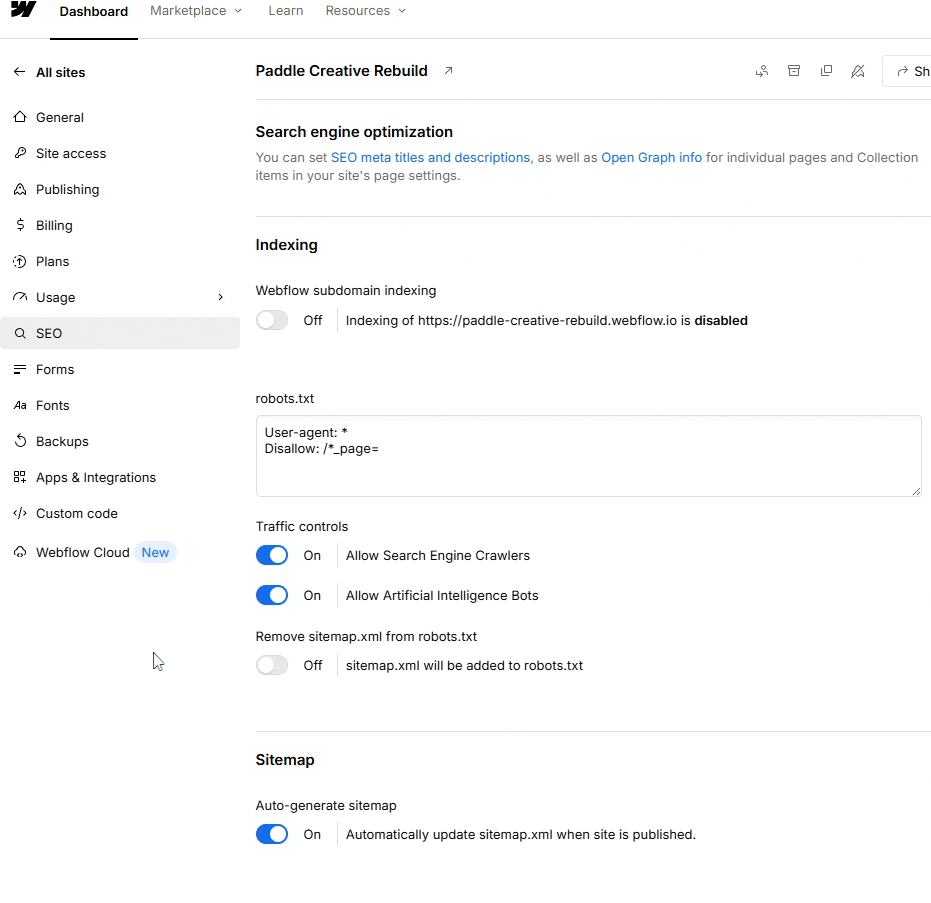Click 'sitemap.xml will be added to robots.txt' text
931x903 pixels.
[x=464, y=666]
